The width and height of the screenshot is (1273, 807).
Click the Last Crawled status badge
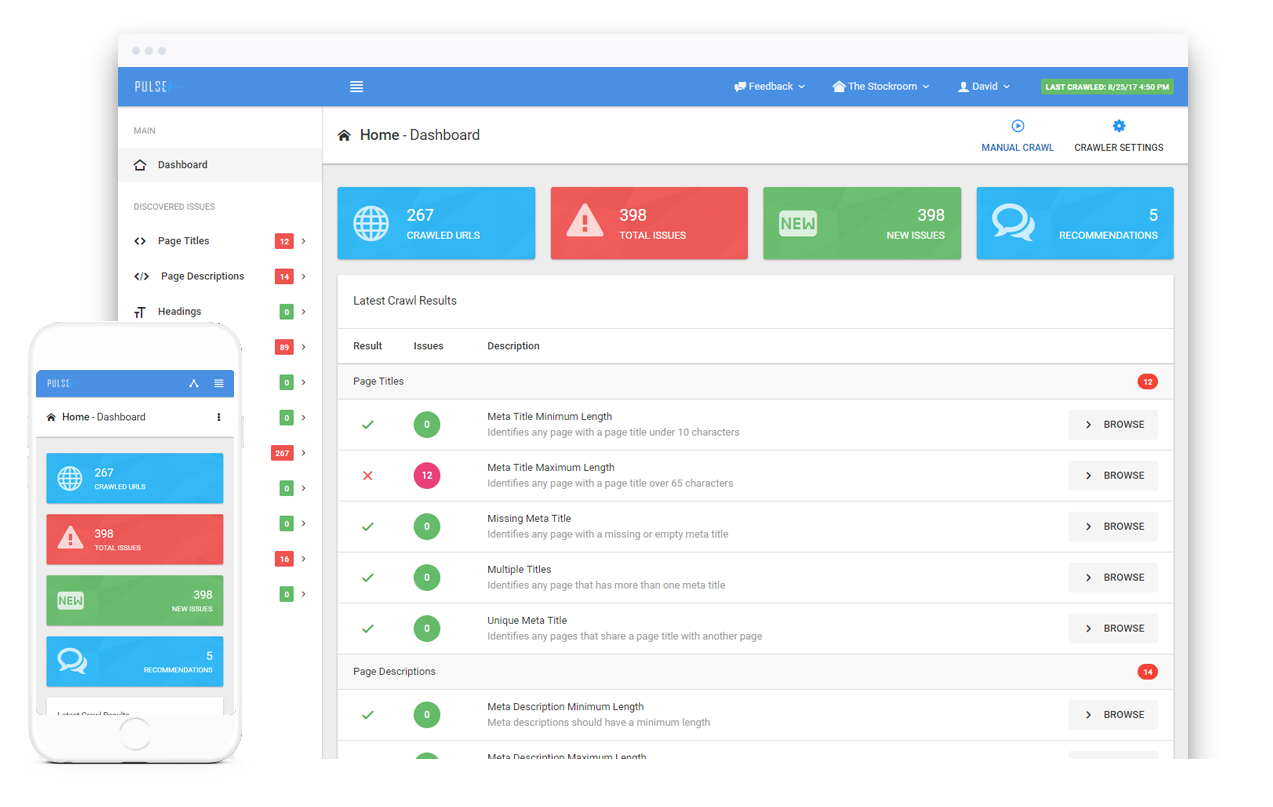coord(1107,87)
